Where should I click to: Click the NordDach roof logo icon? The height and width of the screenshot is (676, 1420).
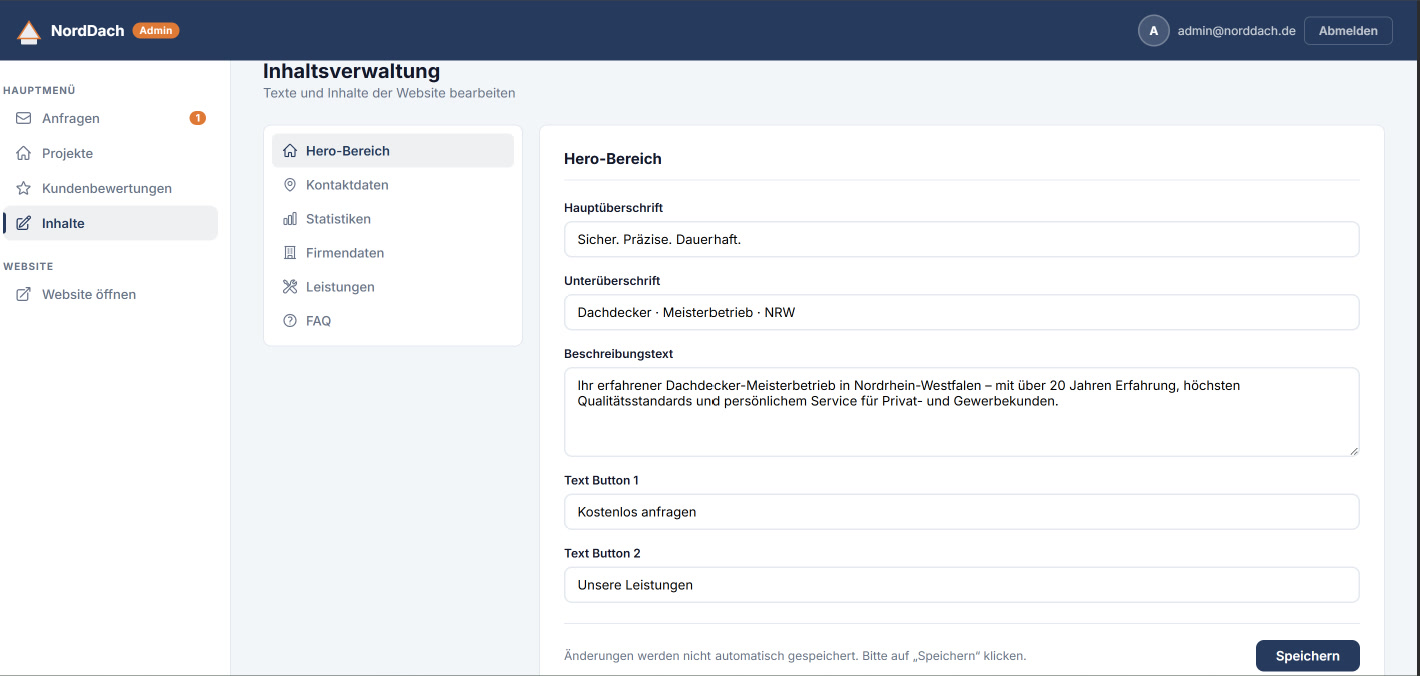point(29,32)
